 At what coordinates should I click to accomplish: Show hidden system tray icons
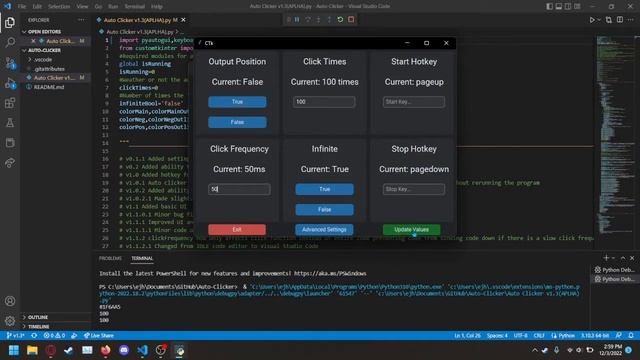(534, 350)
